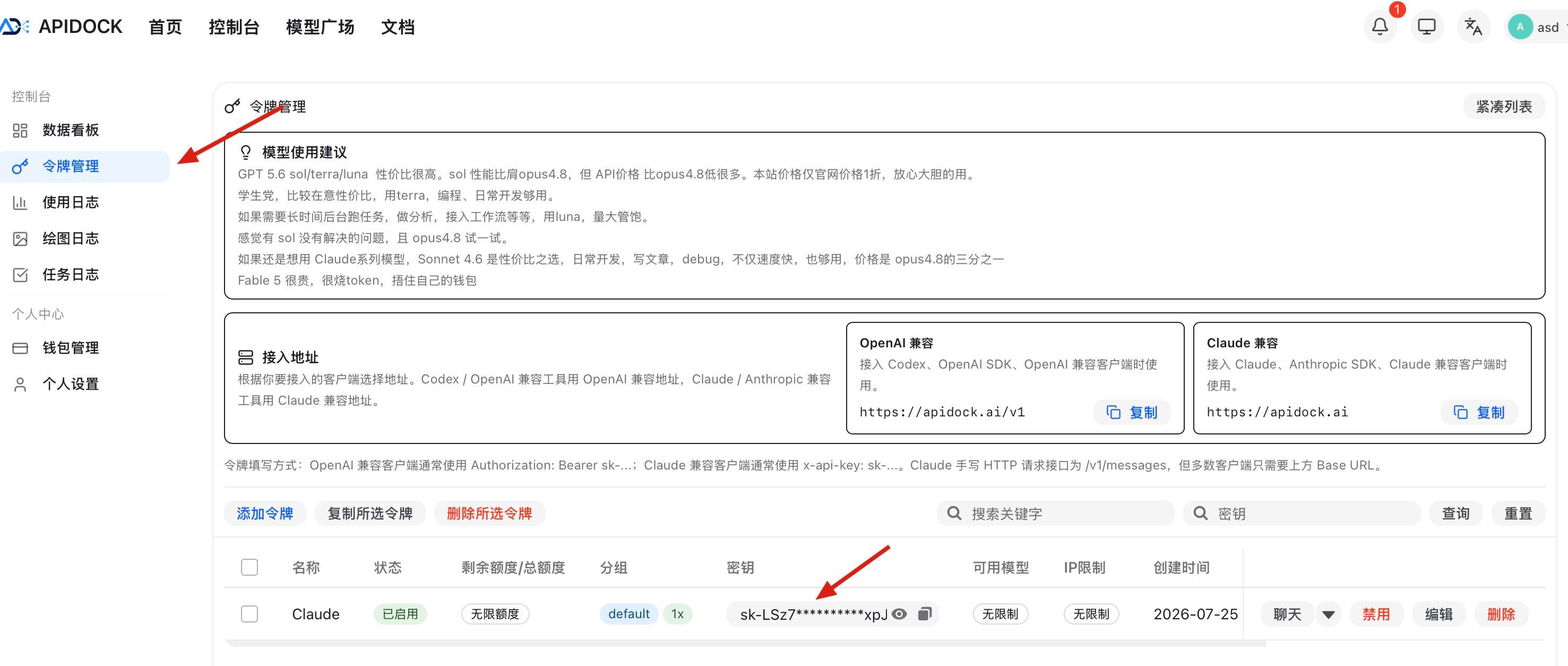
Task: Click the 使用日志 chart icon
Action: point(20,202)
